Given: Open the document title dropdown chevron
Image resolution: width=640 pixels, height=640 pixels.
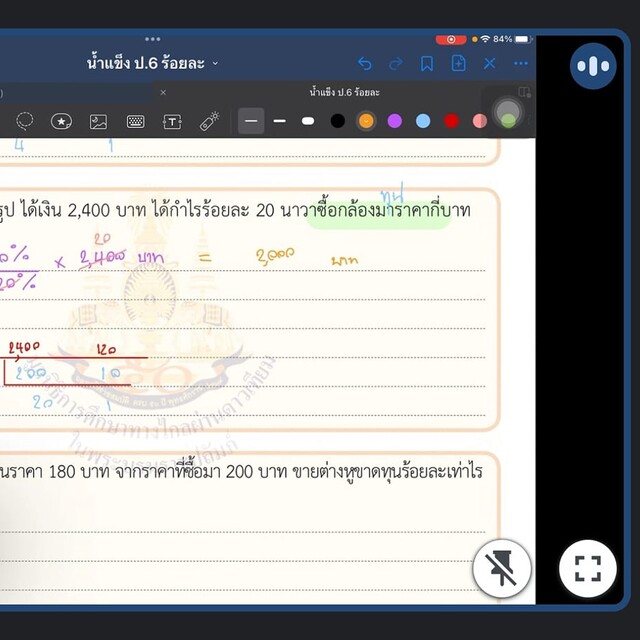Looking at the screenshot, I should click(216, 64).
